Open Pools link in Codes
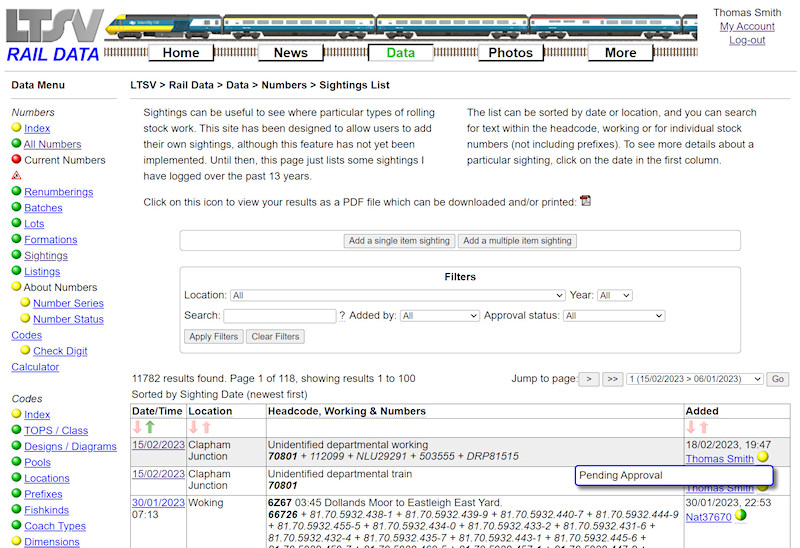This screenshot has width=800, height=548. pos(37,462)
